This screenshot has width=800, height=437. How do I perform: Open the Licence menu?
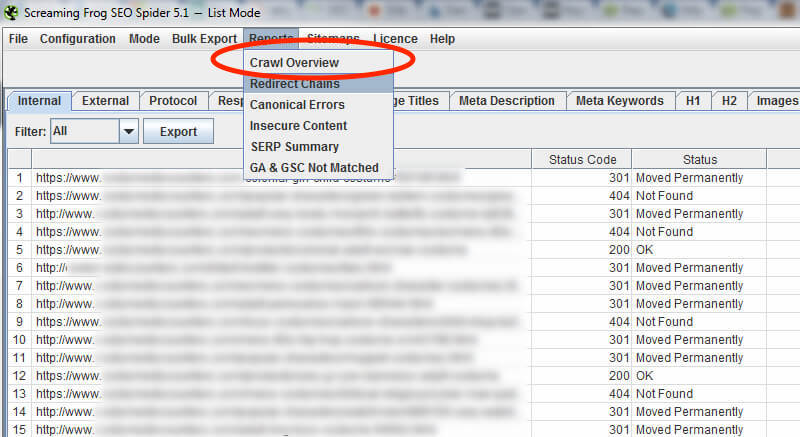[395, 39]
